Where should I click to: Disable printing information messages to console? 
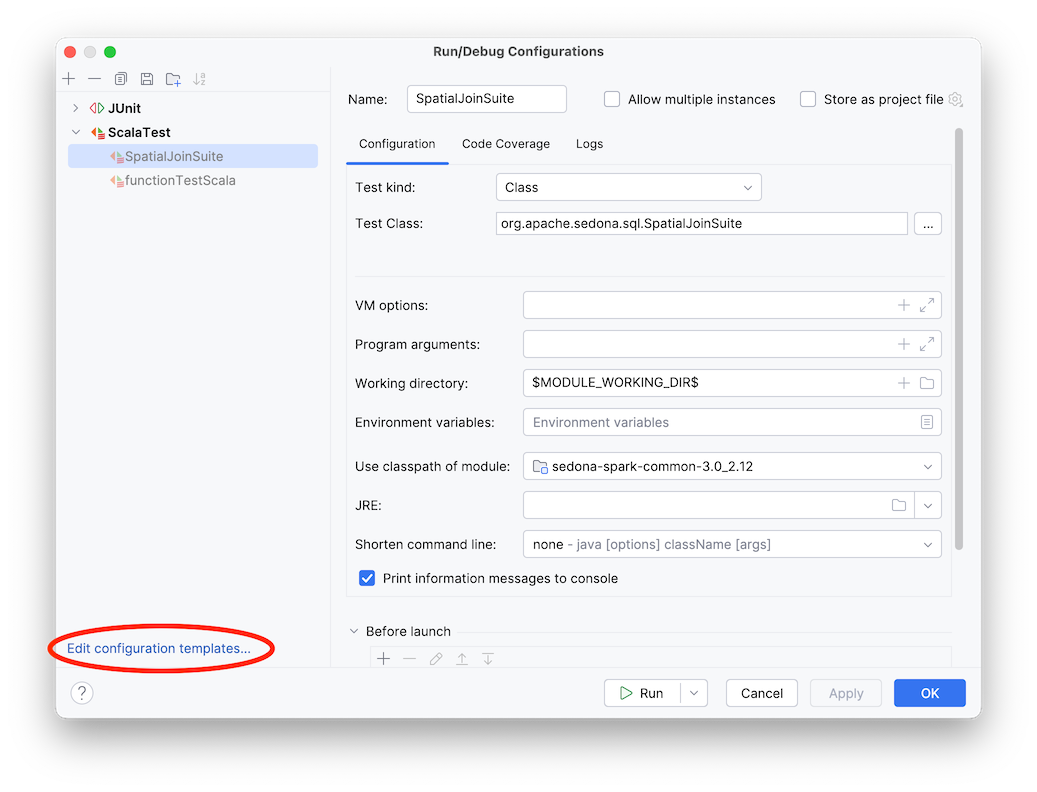pos(367,578)
